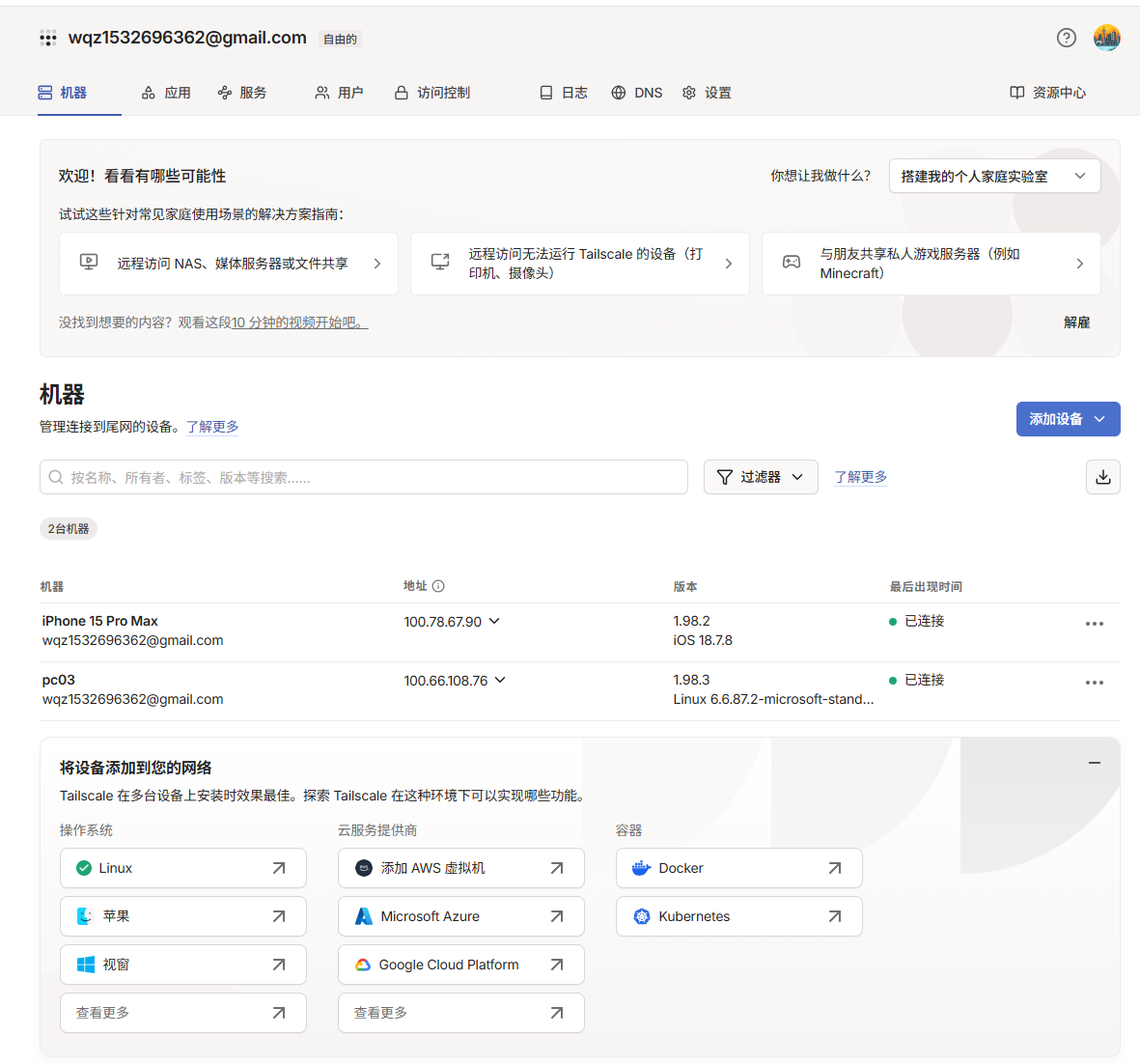Click 了解更多 next to the filter
Screen dimensions: 1140x1064
click(860, 477)
